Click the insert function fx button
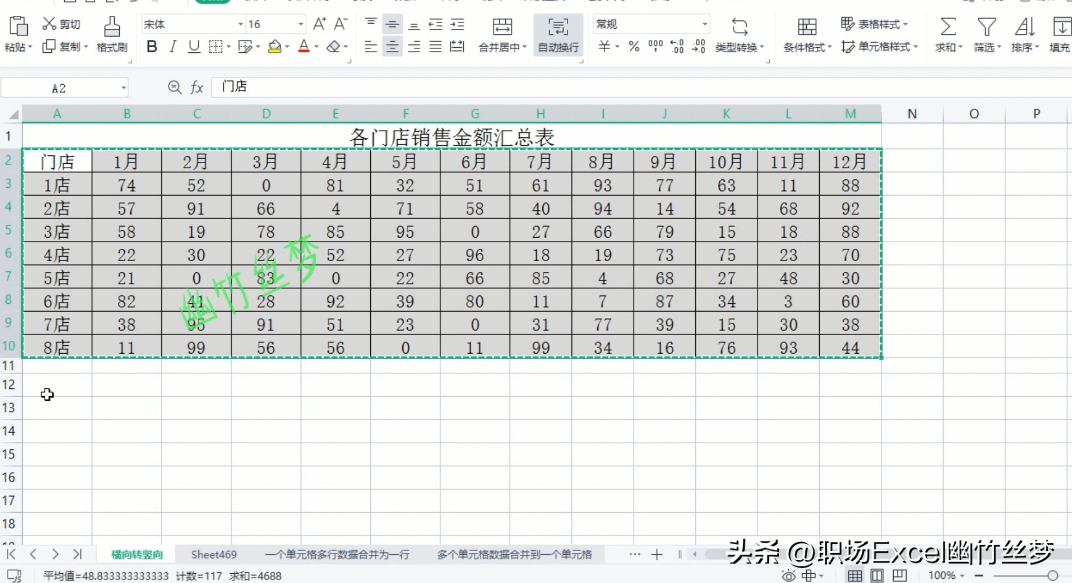 coord(197,87)
